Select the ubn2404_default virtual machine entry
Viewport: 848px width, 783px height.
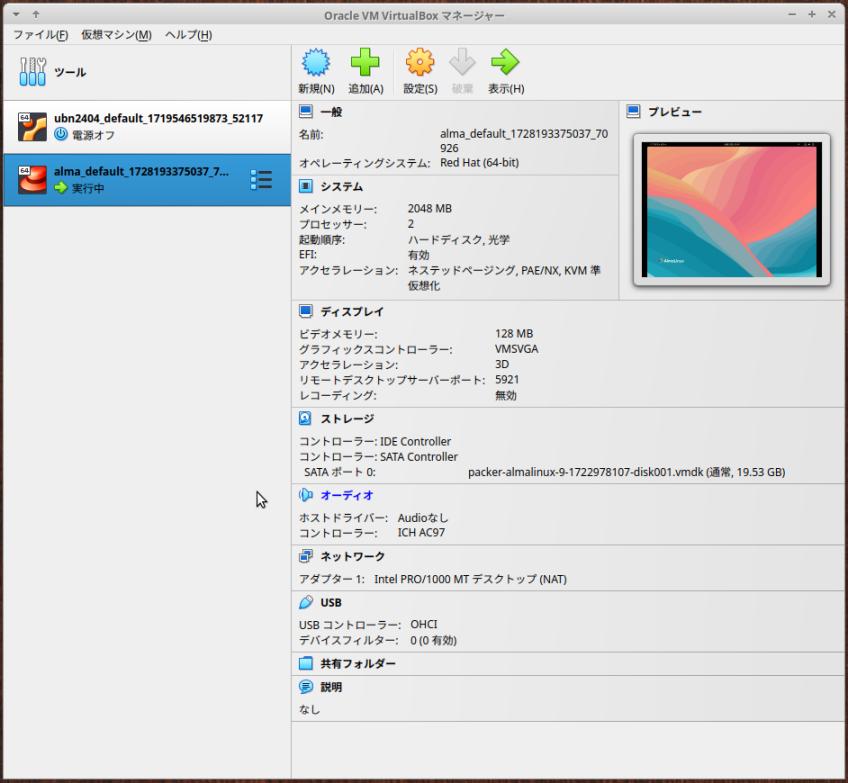tap(147, 127)
